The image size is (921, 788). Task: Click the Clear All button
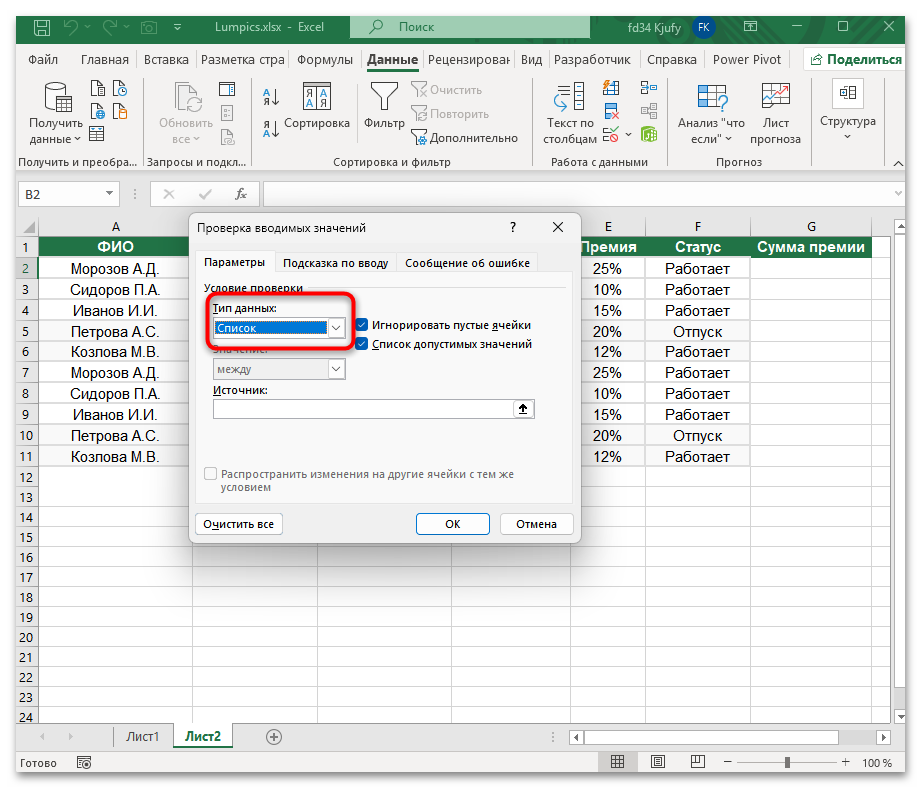238,524
